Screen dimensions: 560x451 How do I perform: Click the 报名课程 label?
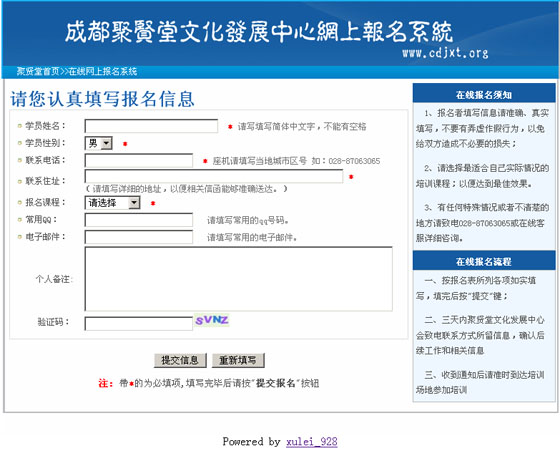coord(45,202)
